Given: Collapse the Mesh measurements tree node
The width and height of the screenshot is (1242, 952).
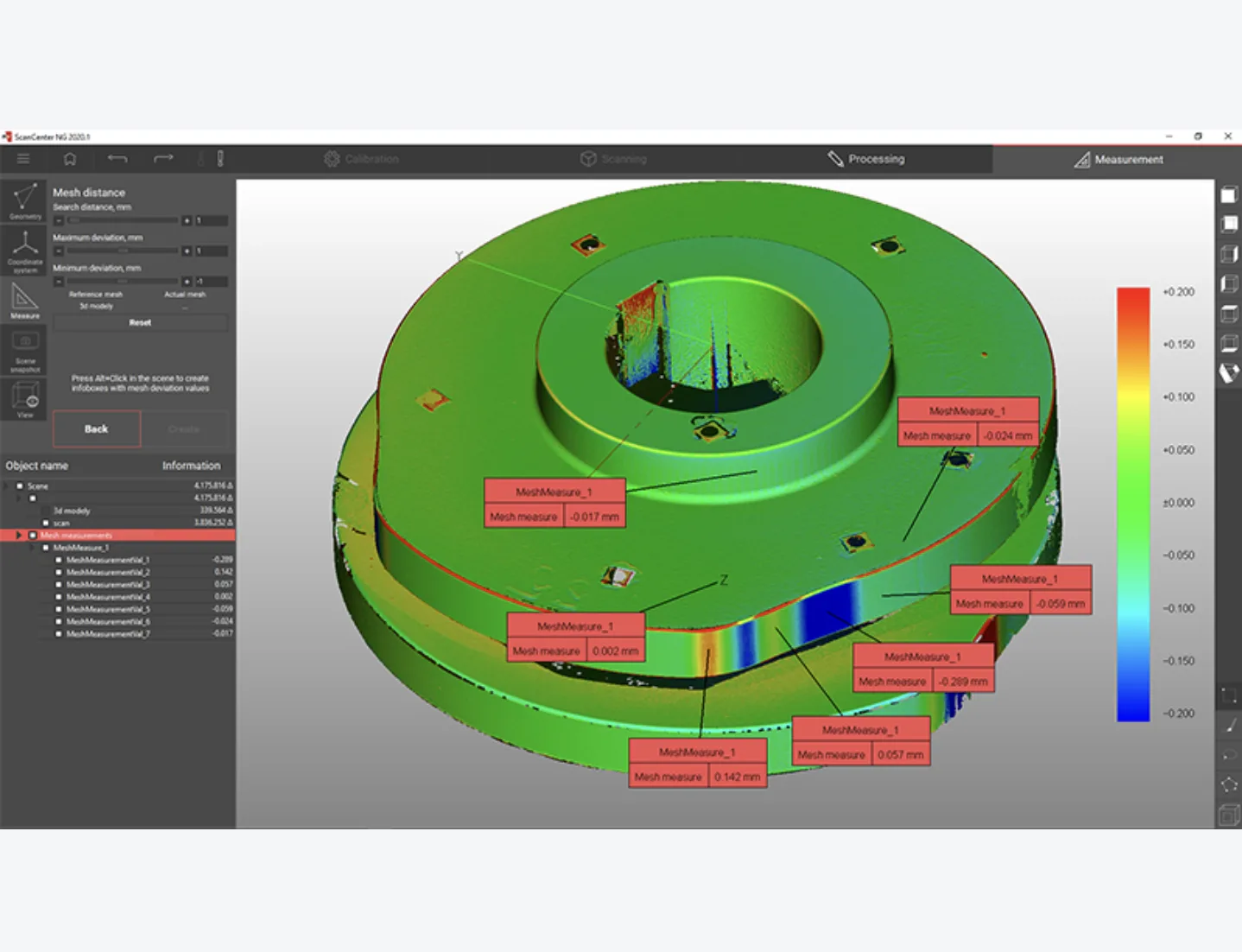Looking at the screenshot, I should pyautogui.click(x=19, y=536).
